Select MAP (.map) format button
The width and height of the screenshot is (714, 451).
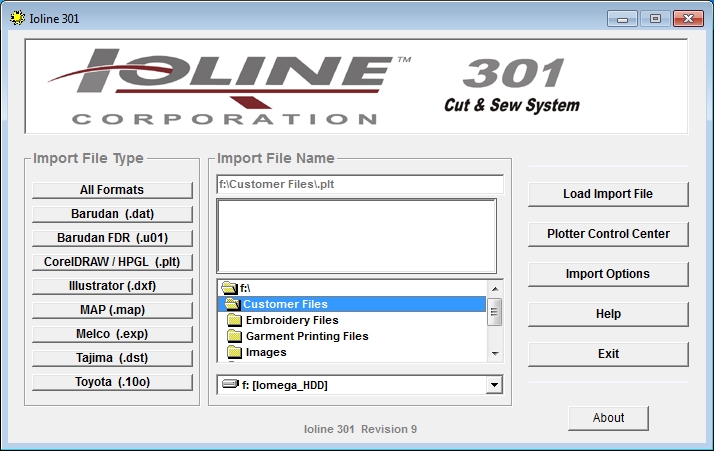coord(112,310)
